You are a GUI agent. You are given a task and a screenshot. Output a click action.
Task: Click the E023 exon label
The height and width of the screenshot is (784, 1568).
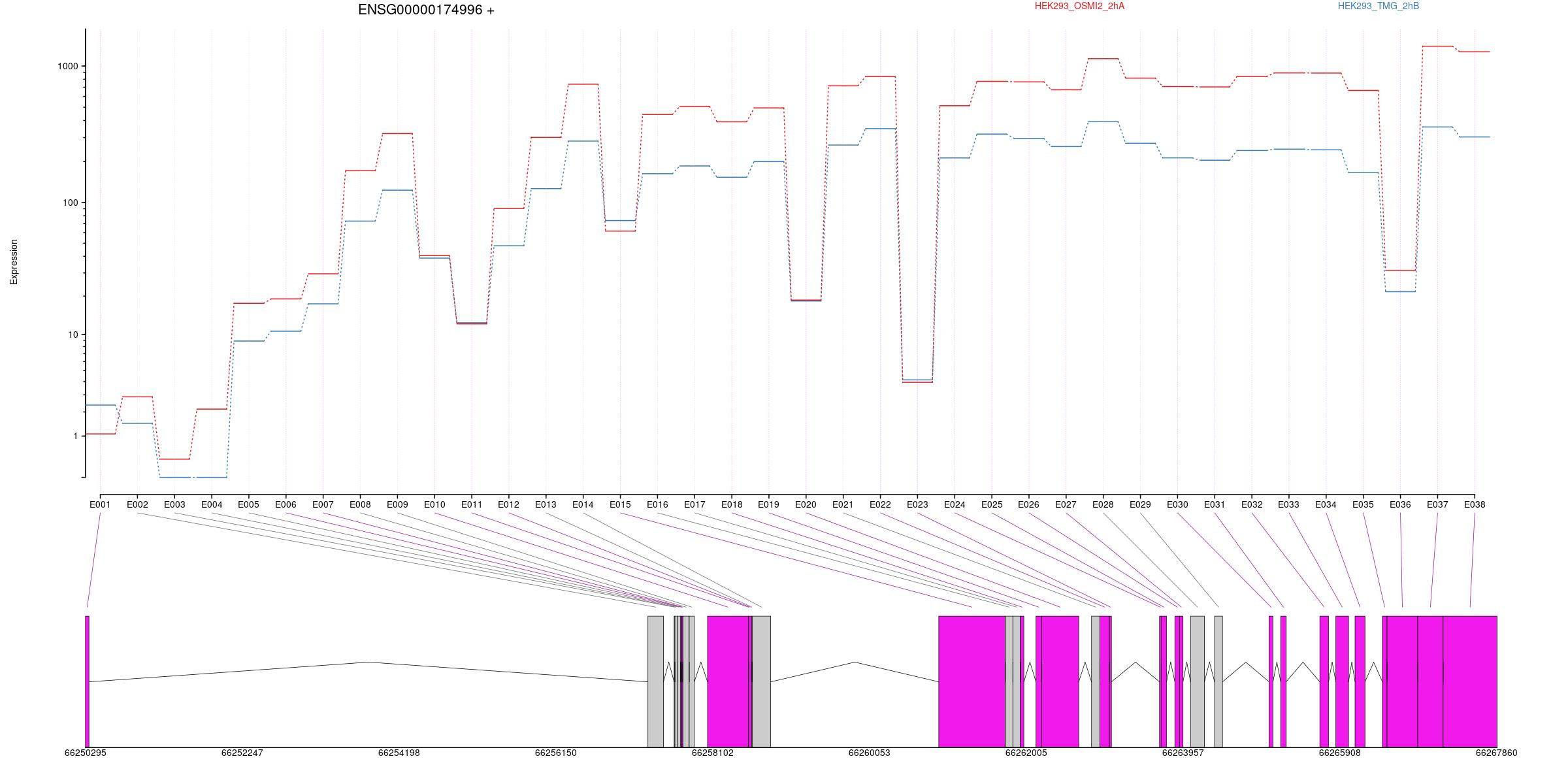[x=917, y=504]
